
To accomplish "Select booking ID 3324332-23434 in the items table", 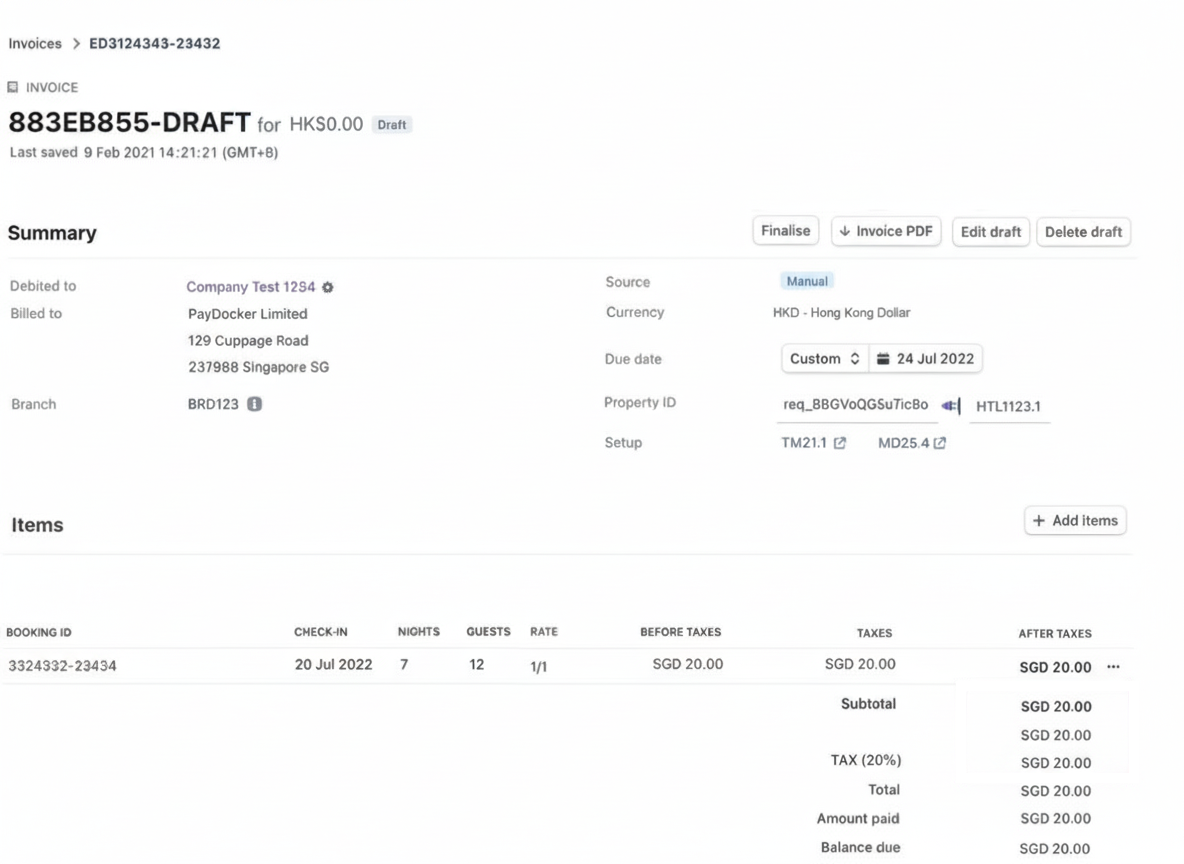I will pos(62,667).
